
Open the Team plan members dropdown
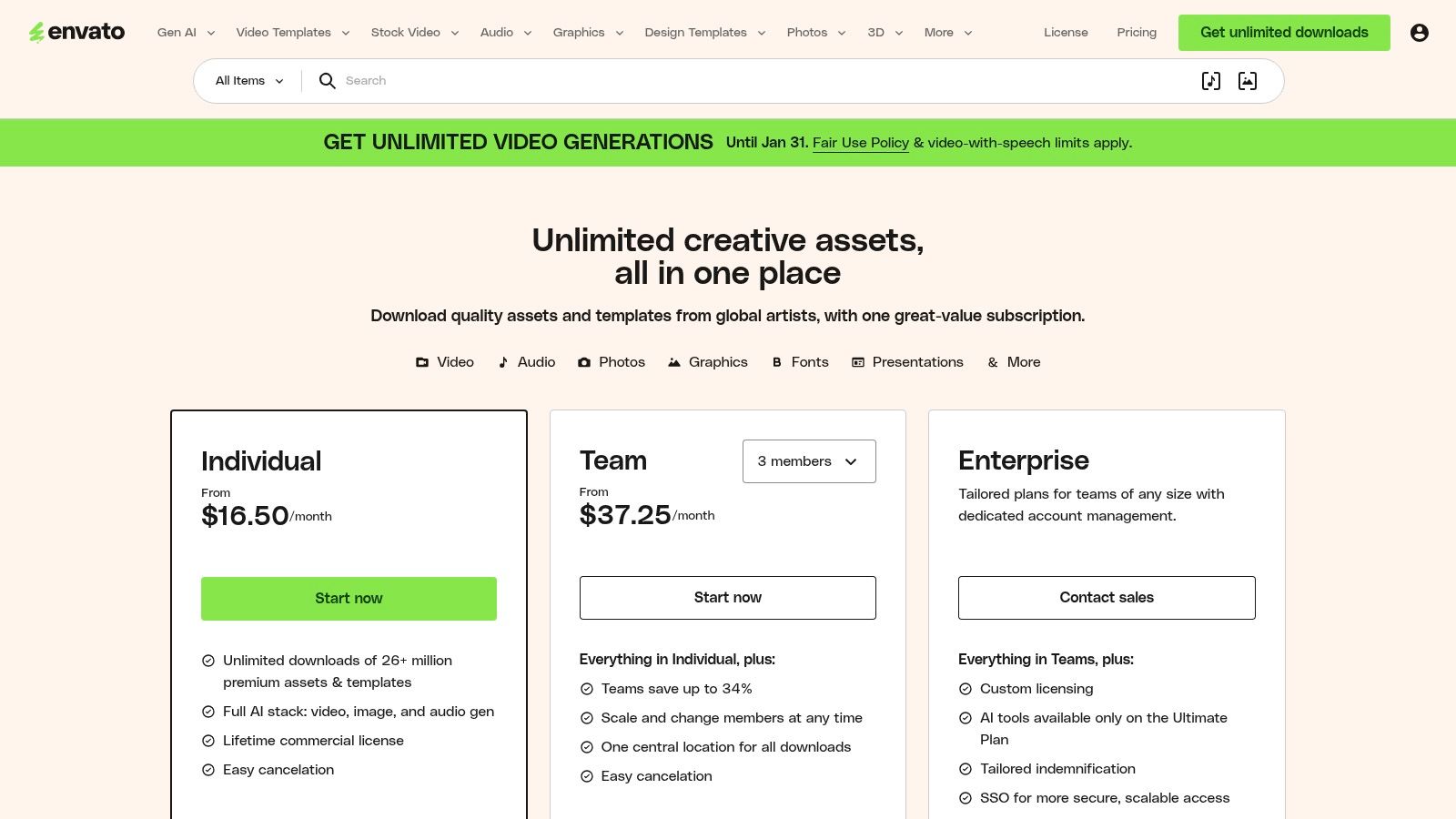(808, 461)
